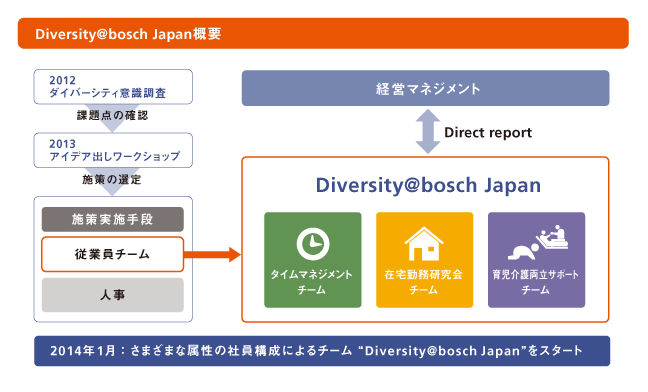Click the Direct report text label
648x392 pixels.
point(488,133)
